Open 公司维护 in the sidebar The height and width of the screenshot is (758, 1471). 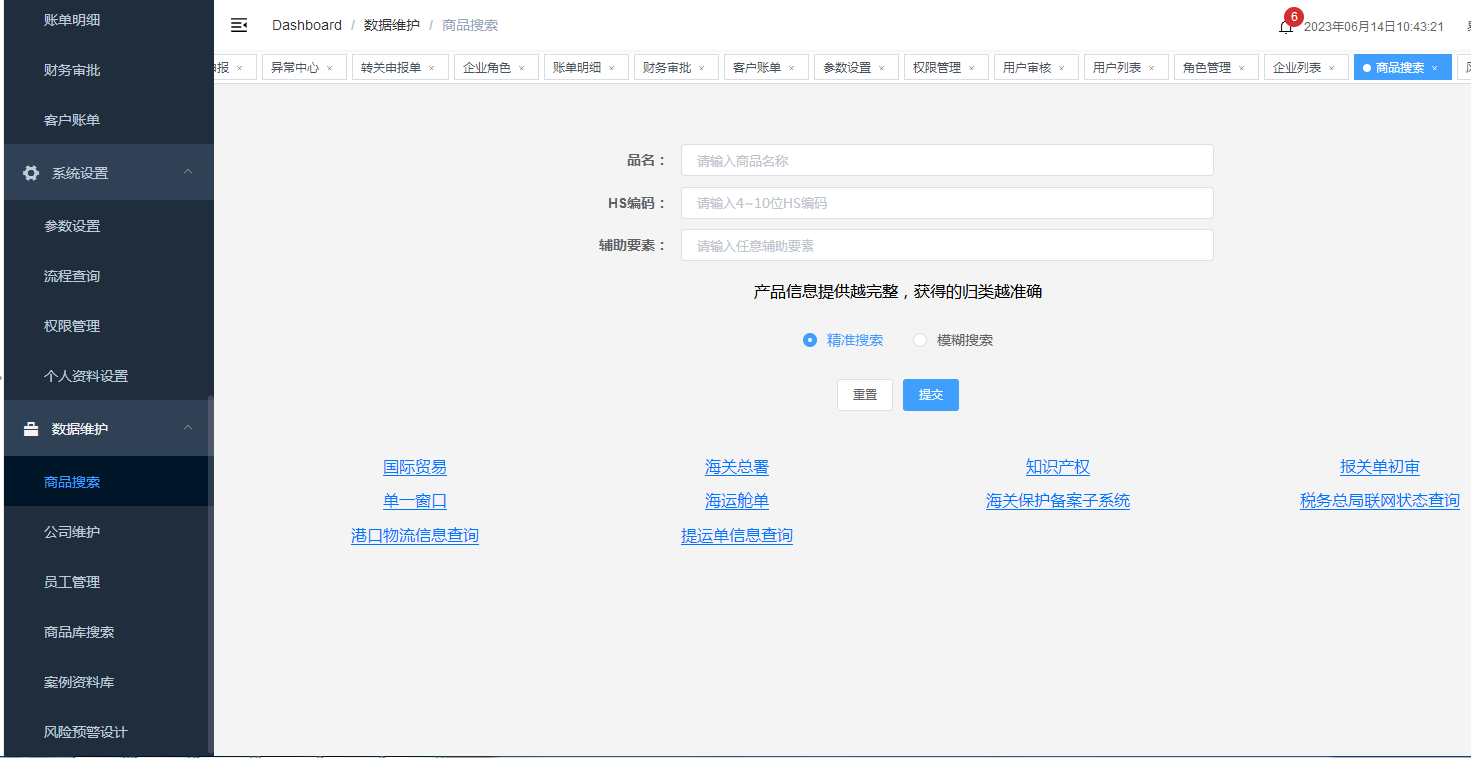[72, 532]
